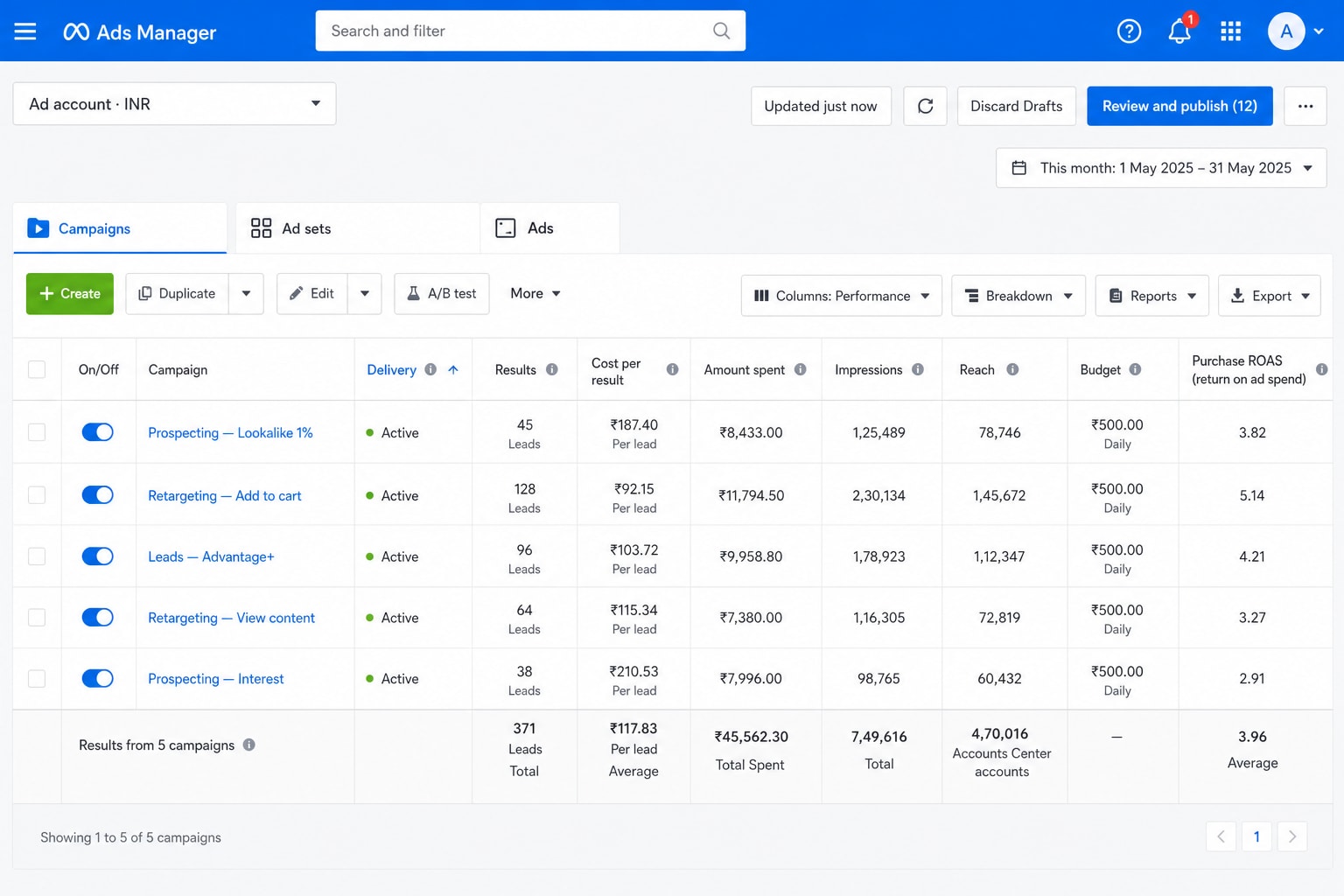Viewport: 1344px width, 896px height.
Task: Click the Search and filter field
Action: point(530,31)
